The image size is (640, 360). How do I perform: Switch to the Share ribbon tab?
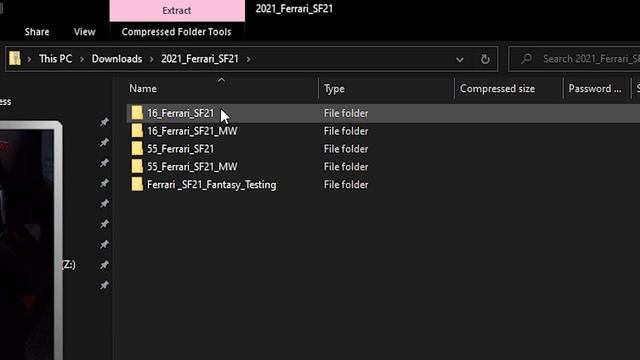coord(37,32)
